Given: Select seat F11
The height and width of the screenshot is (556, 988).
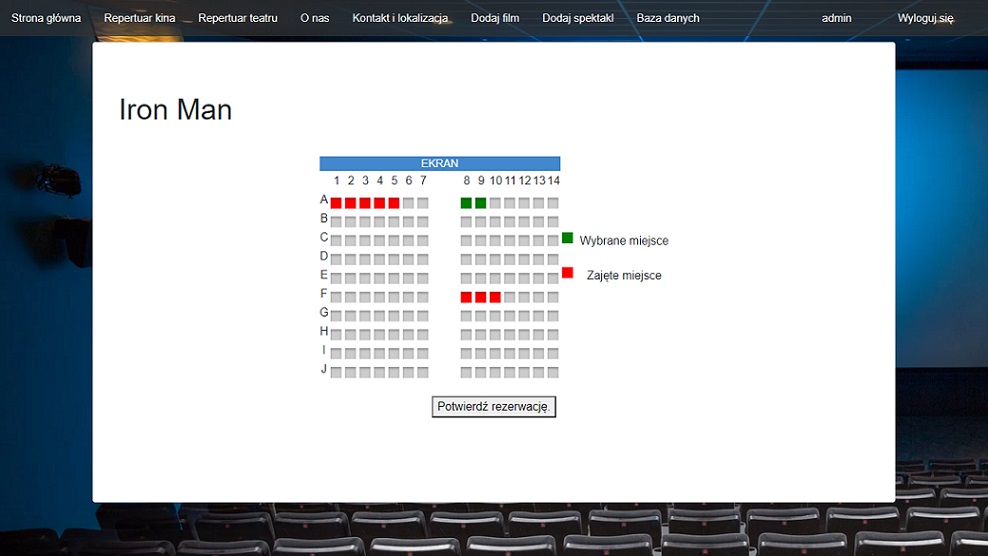Looking at the screenshot, I should 510,297.
